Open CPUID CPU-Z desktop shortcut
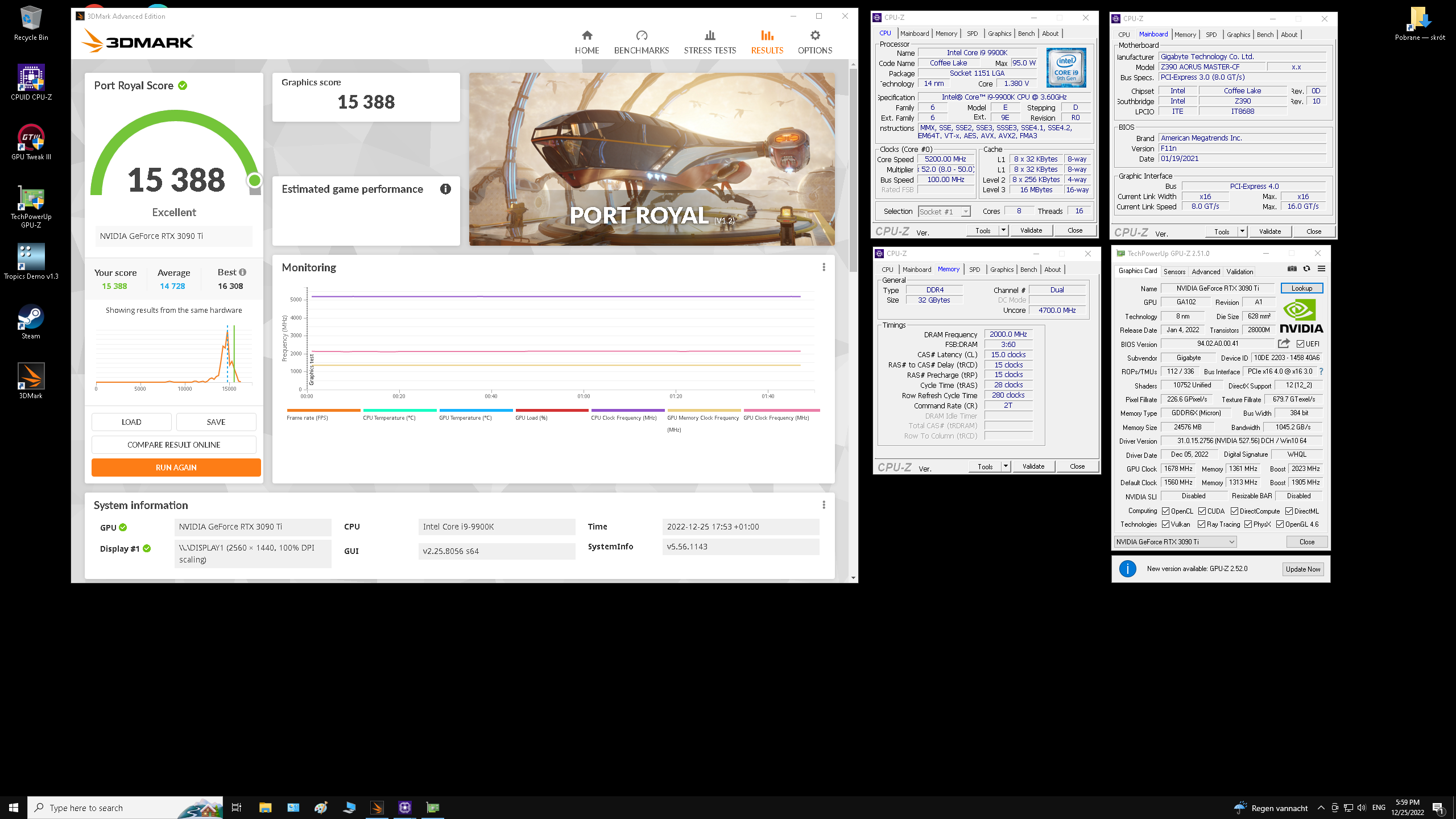 coord(31,82)
